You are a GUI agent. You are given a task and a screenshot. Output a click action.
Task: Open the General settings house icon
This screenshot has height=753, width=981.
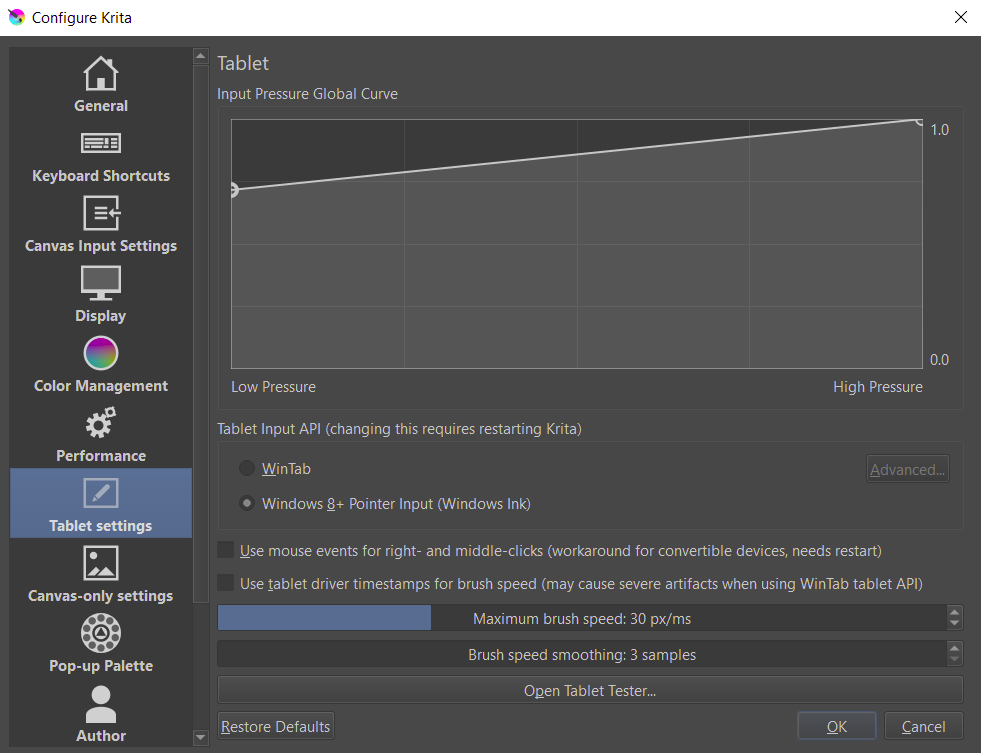(101, 74)
